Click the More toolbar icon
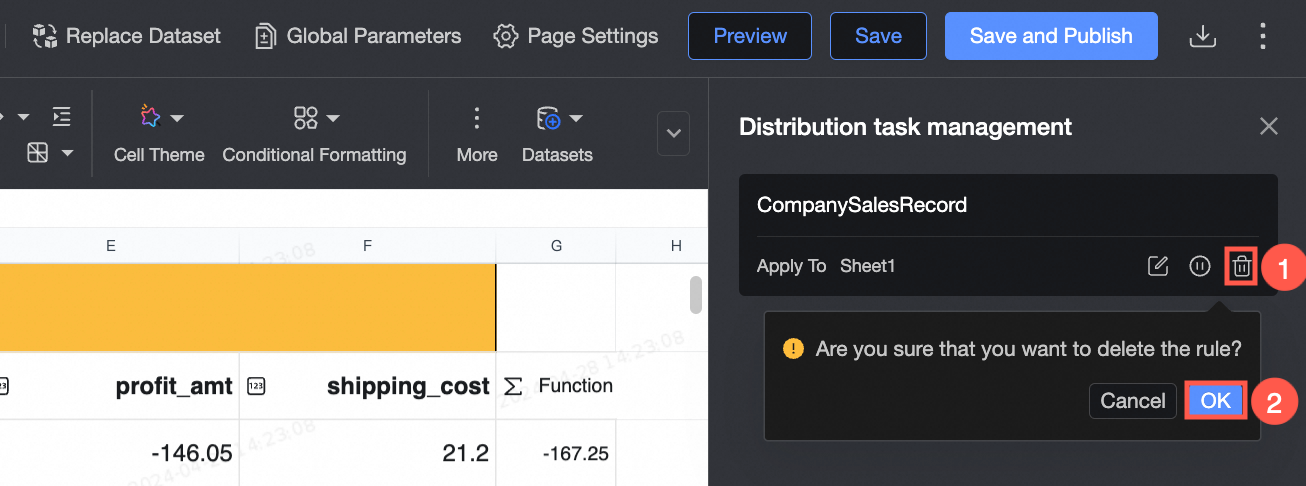 [x=477, y=119]
